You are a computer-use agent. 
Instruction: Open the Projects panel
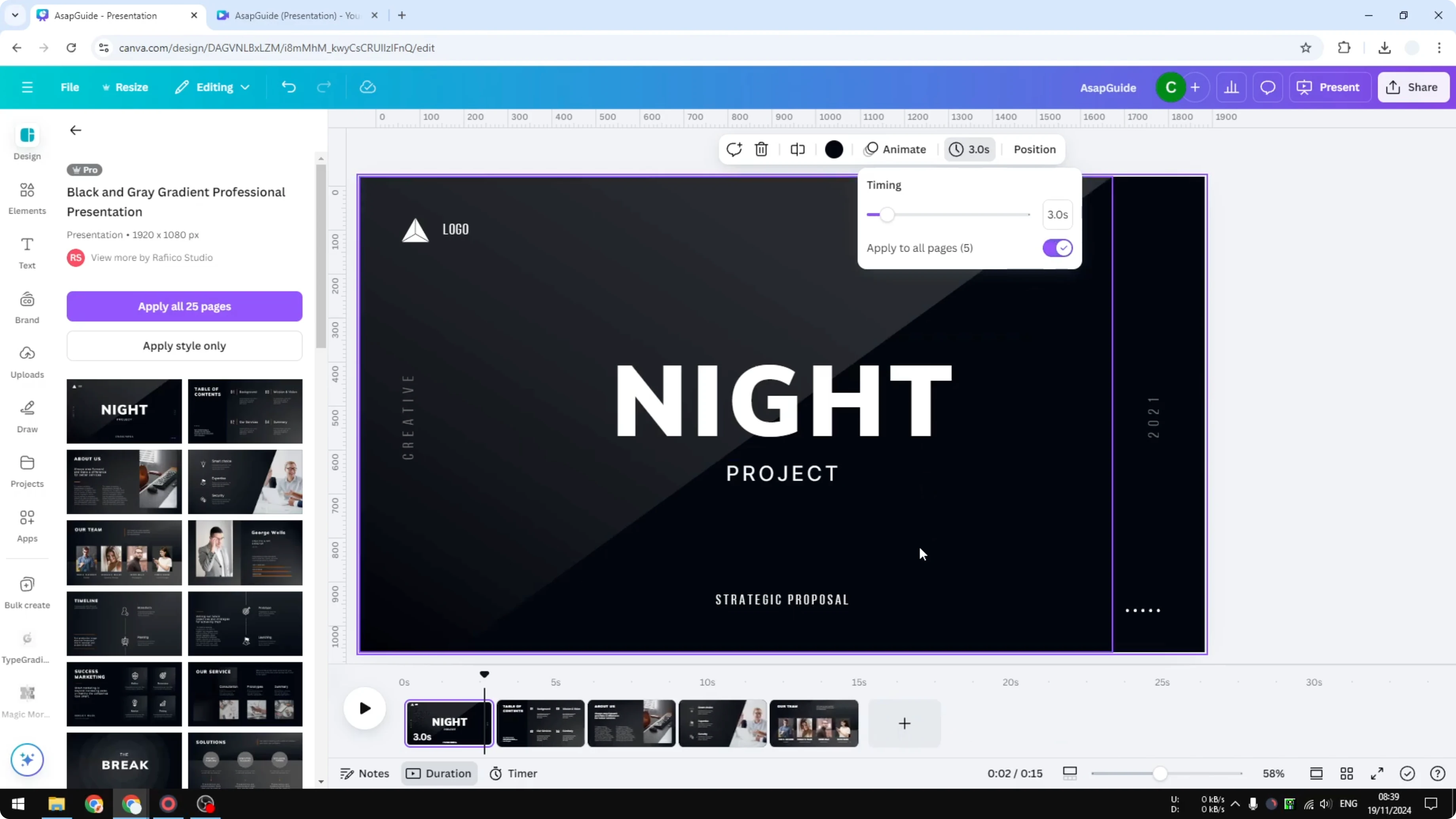point(27,471)
